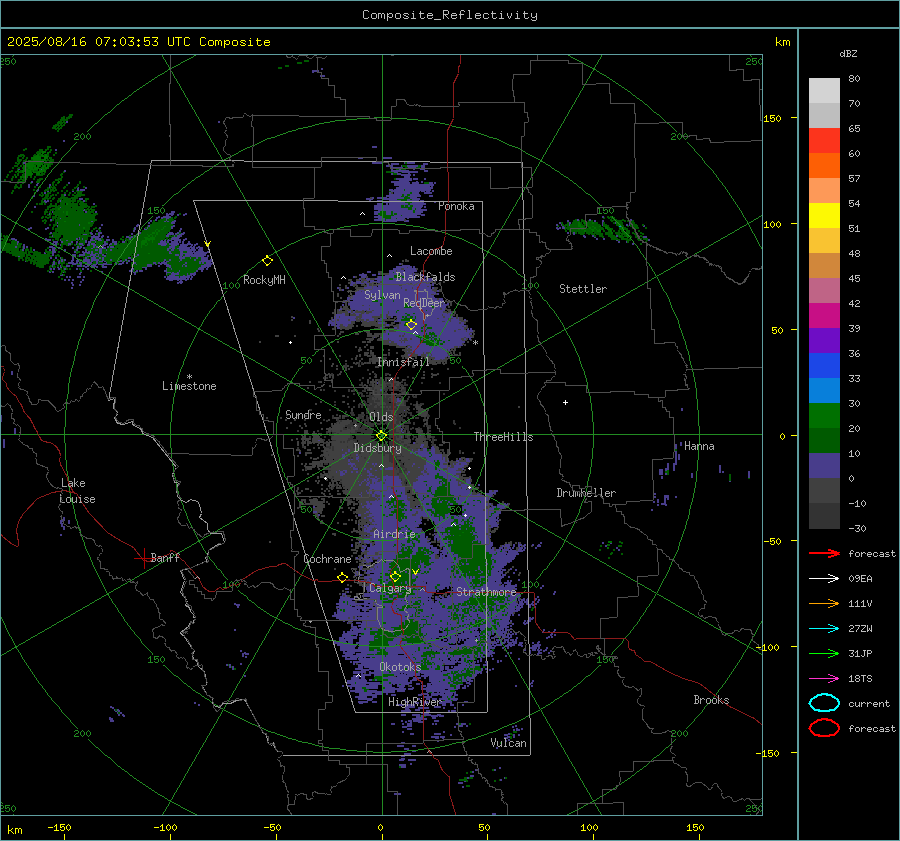Click the magenta 18TS arrow icon
900x841 pixels.
coord(824,679)
